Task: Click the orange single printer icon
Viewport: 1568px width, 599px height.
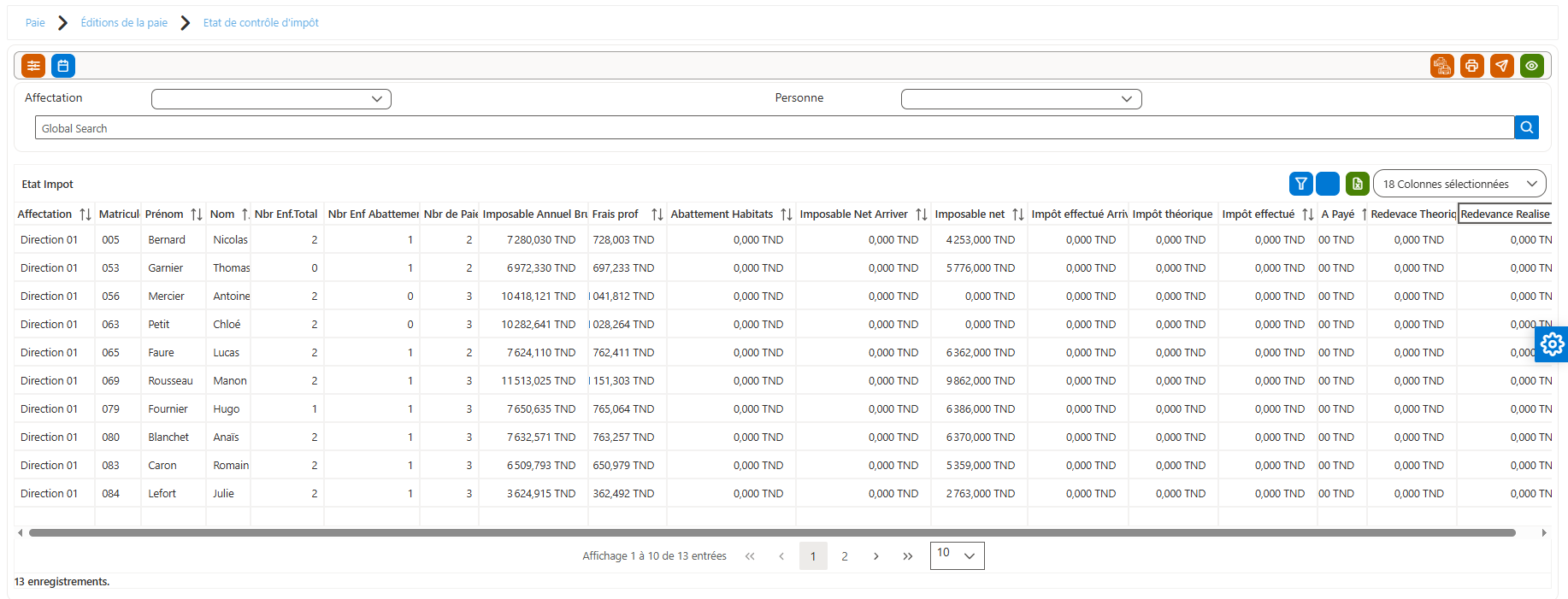Action: point(1472,66)
